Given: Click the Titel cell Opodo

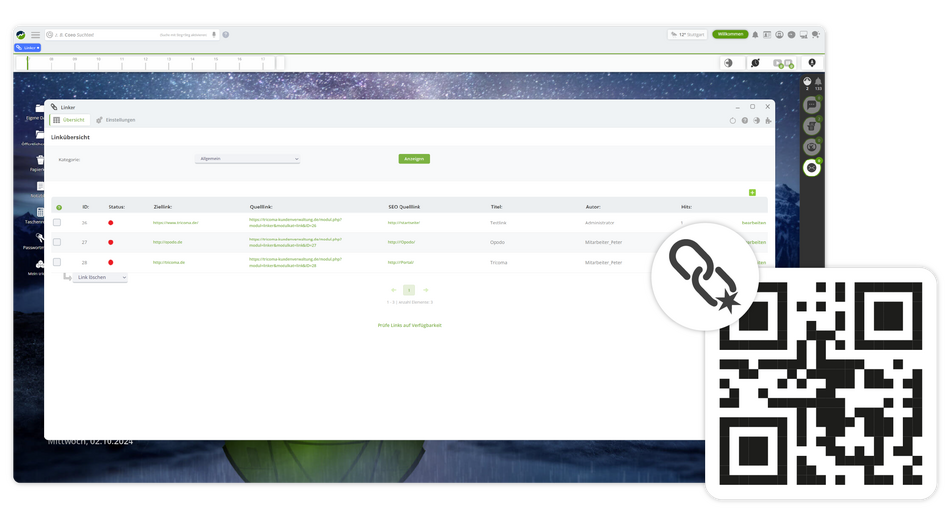Looking at the screenshot, I should point(497,242).
